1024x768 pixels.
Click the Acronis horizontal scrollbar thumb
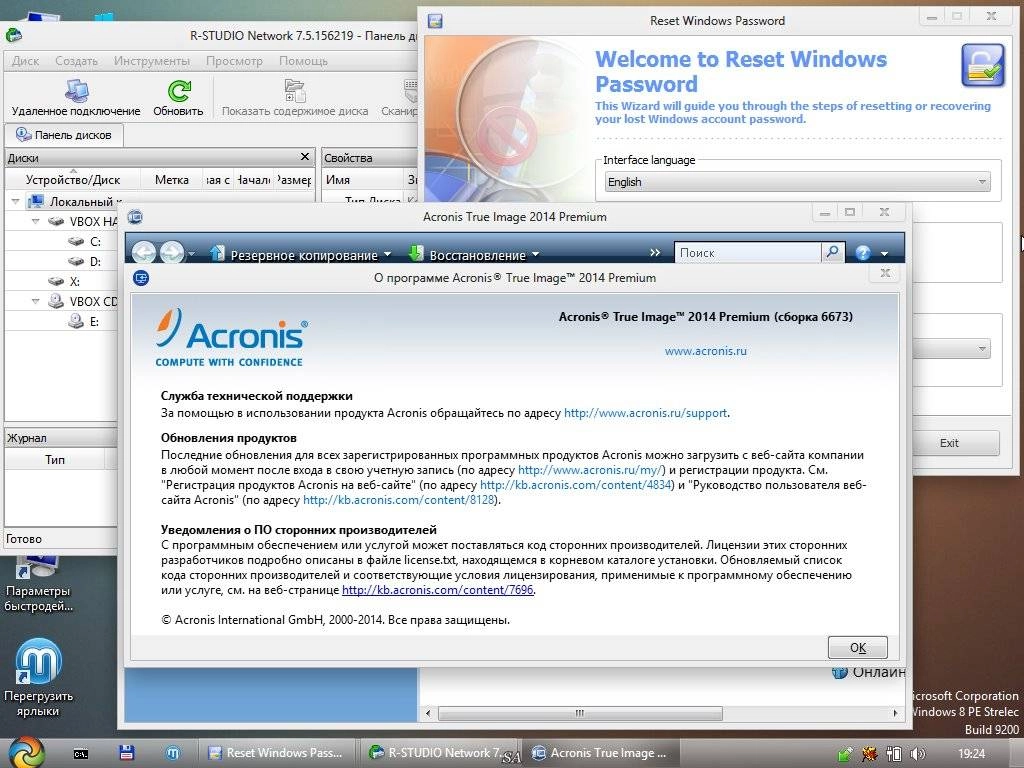(580, 713)
